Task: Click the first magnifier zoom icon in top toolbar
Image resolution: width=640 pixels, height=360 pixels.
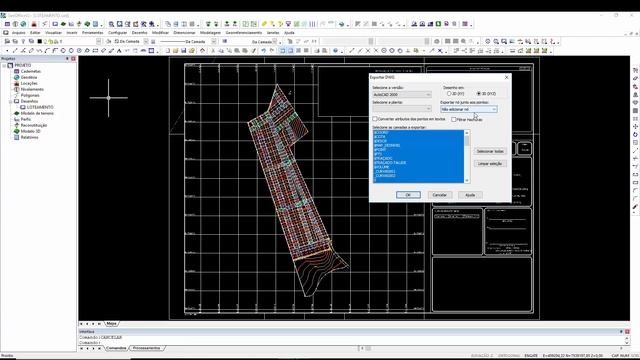Action: click(111, 24)
